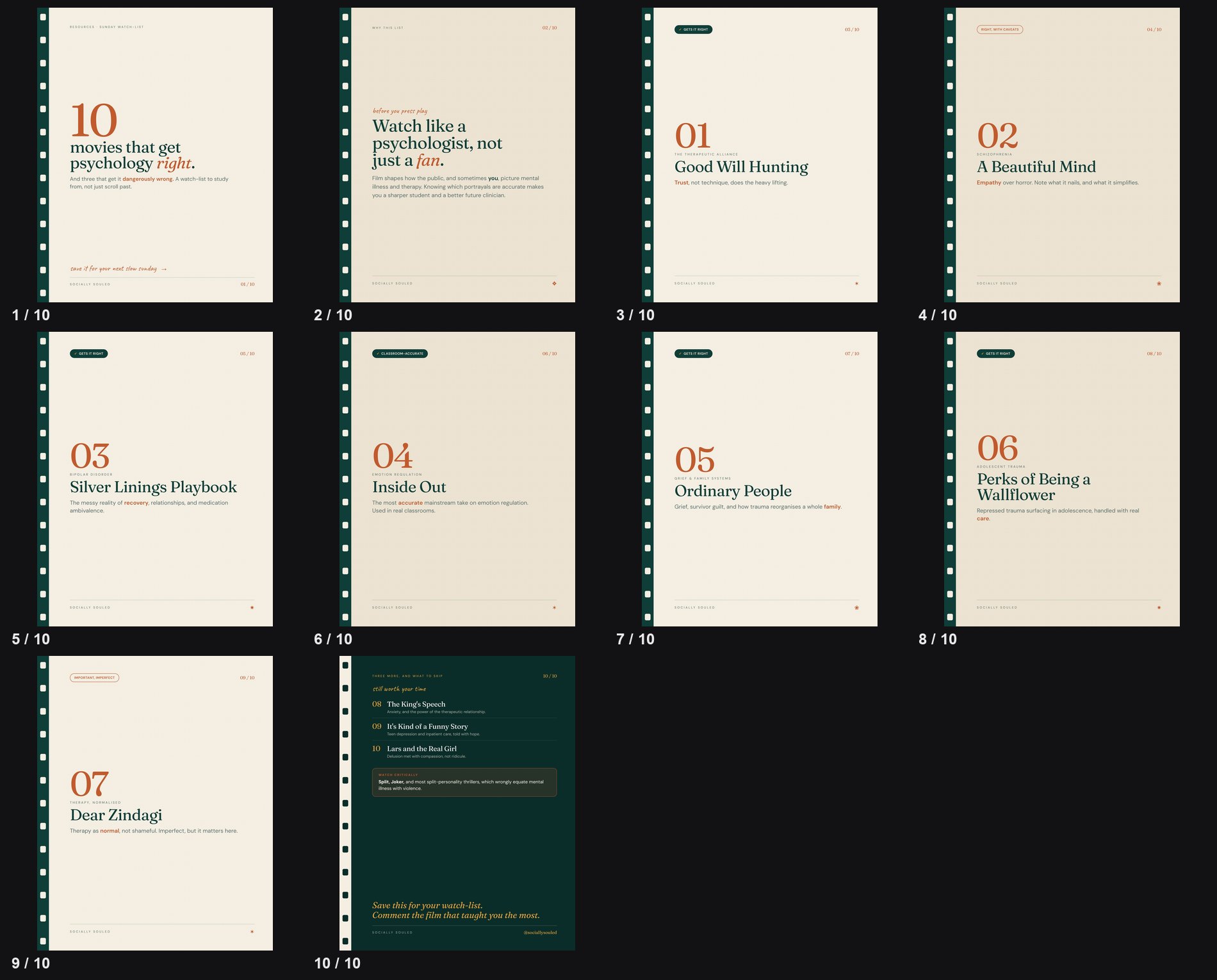
Task: Click the "5 / 10" slide caption
Action: (x=31, y=639)
